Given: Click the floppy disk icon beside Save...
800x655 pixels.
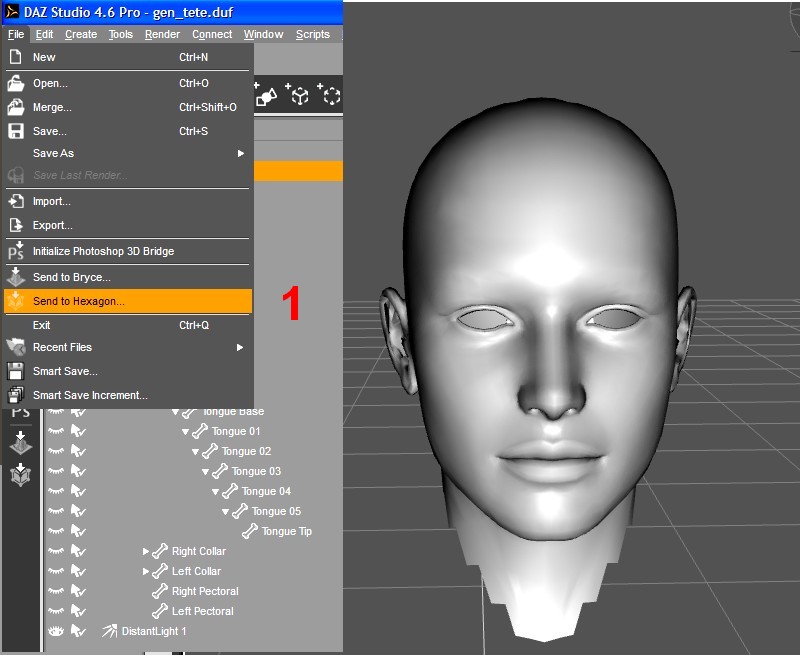Looking at the screenshot, I should (x=16, y=131).
